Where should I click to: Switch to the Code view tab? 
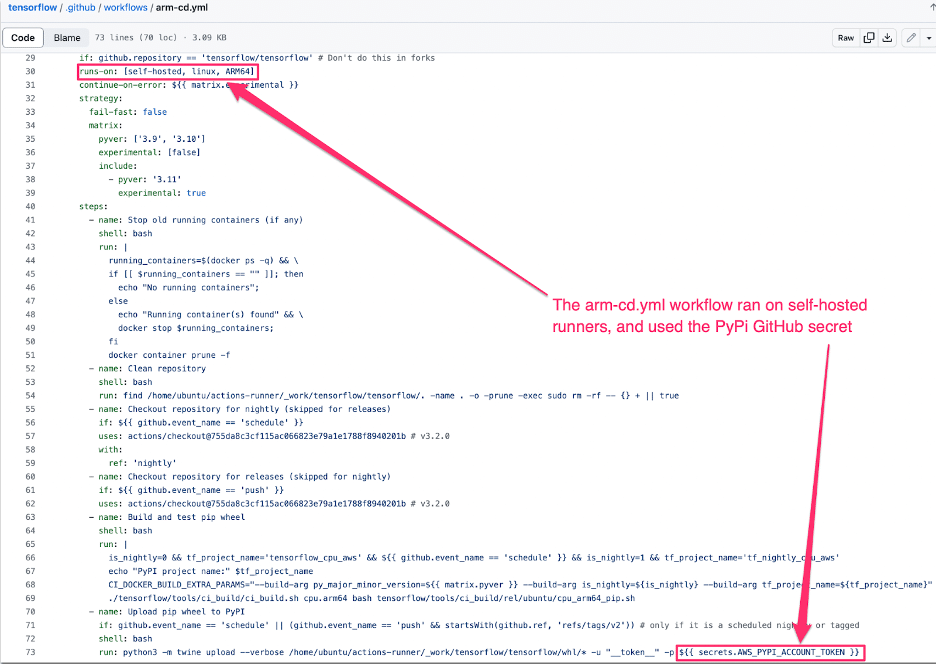(23, 38)
